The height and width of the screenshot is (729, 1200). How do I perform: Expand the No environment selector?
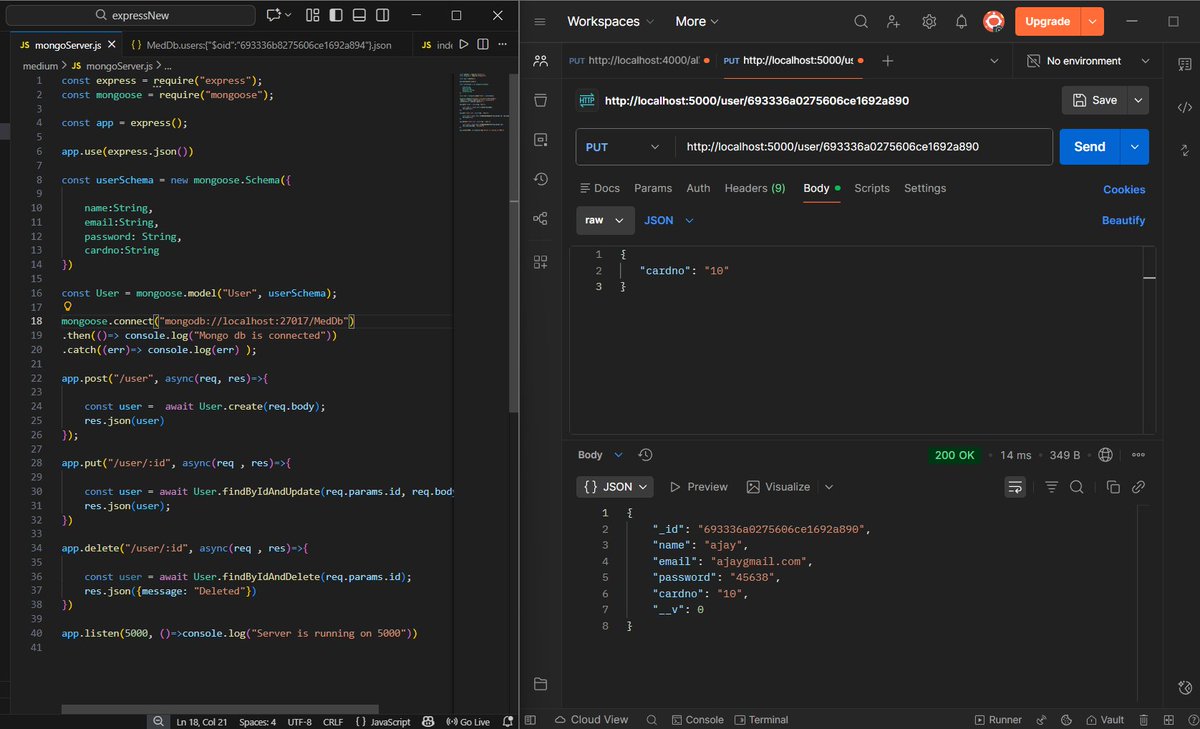tap(1087, 61)
